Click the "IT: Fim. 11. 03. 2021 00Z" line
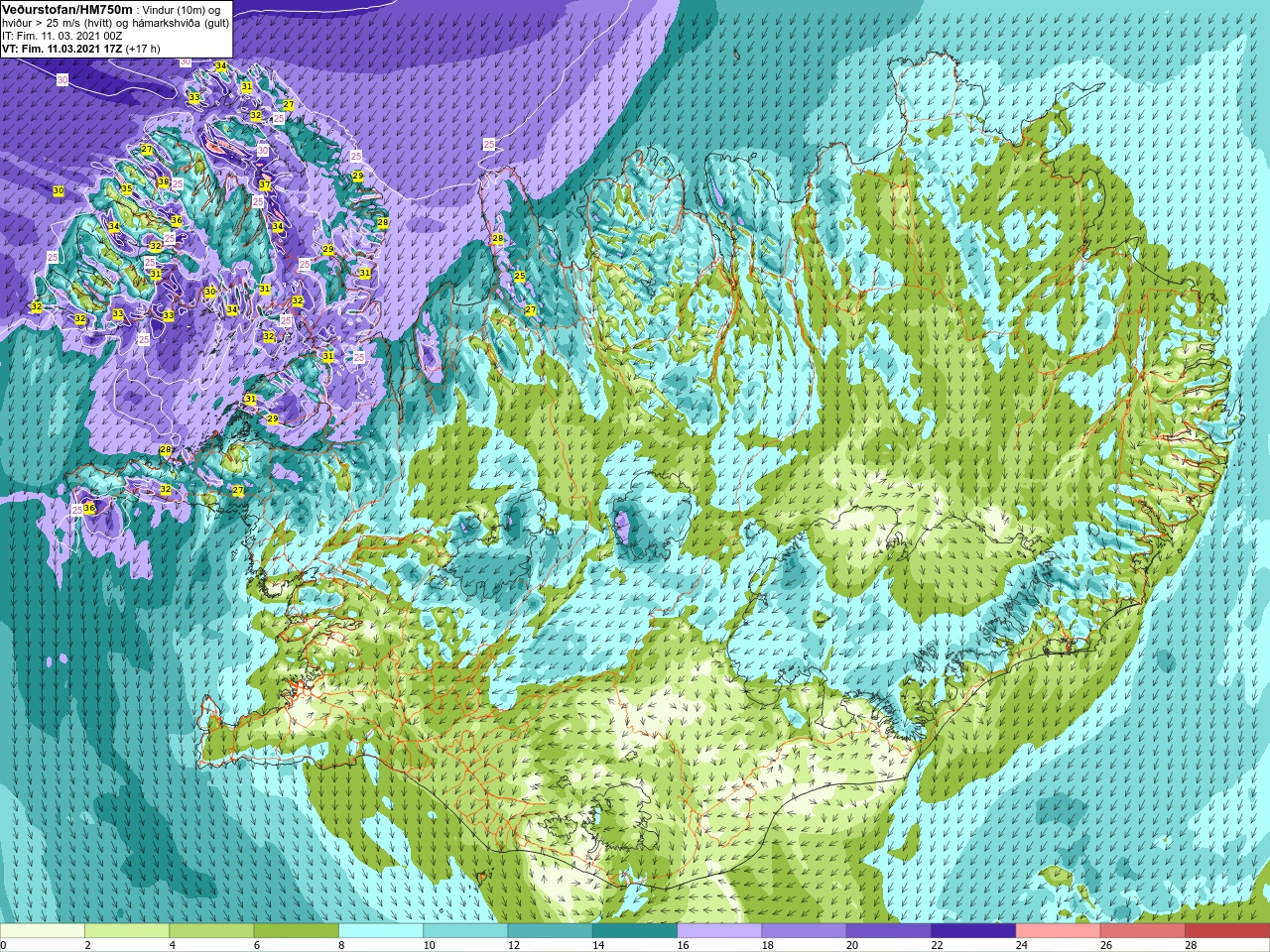This screenshot has width=1270, height=952. tap(63, 35)
